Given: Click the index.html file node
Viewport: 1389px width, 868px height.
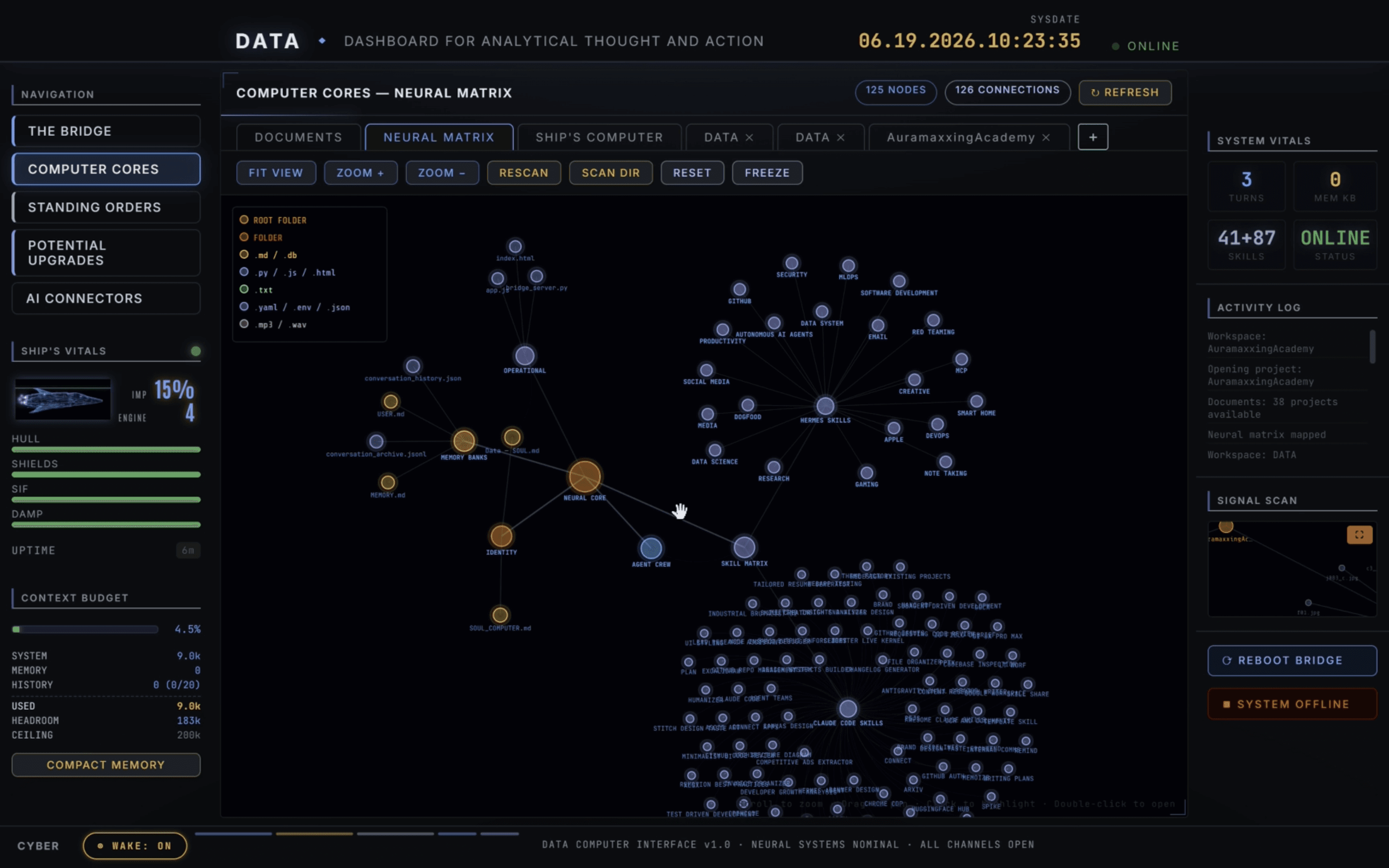Looking at the screenshot, I should (x=516, y=246).
